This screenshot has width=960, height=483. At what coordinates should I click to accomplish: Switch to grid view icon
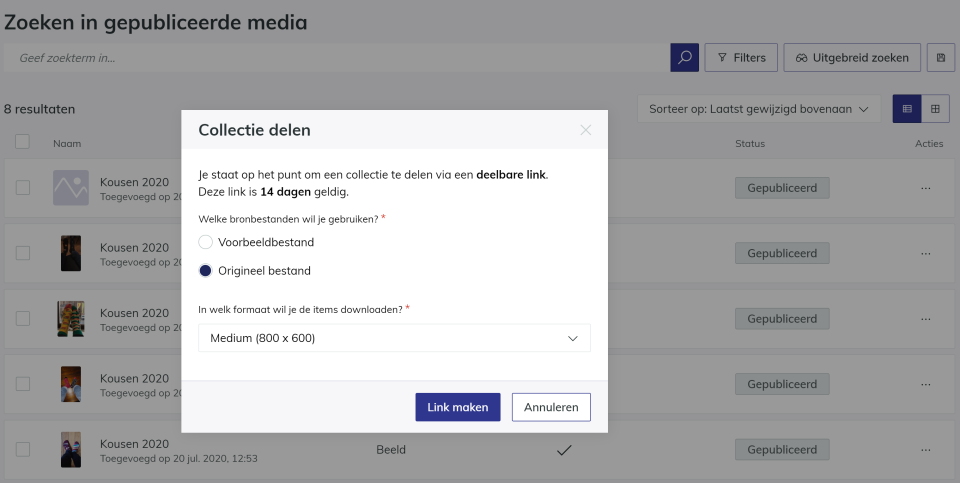(935, 109)
